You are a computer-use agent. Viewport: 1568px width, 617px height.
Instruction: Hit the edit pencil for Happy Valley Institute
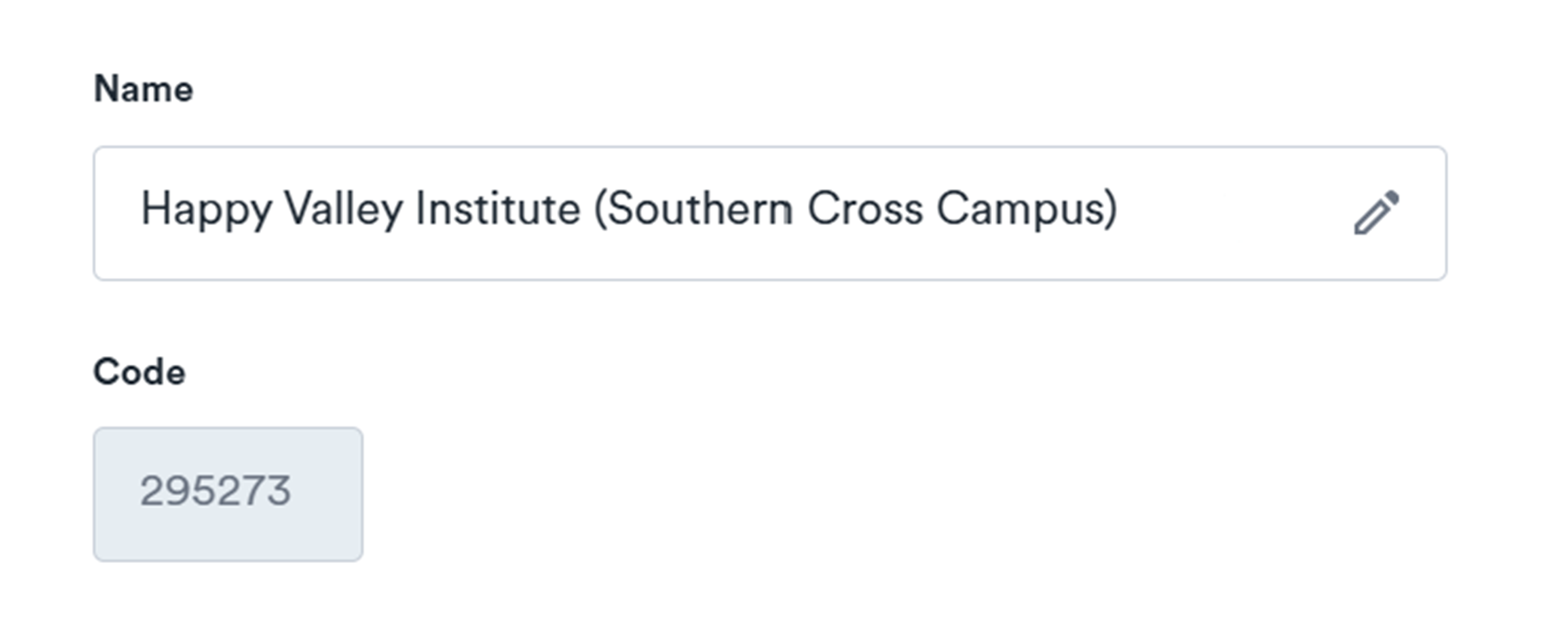coord(1375,213)
